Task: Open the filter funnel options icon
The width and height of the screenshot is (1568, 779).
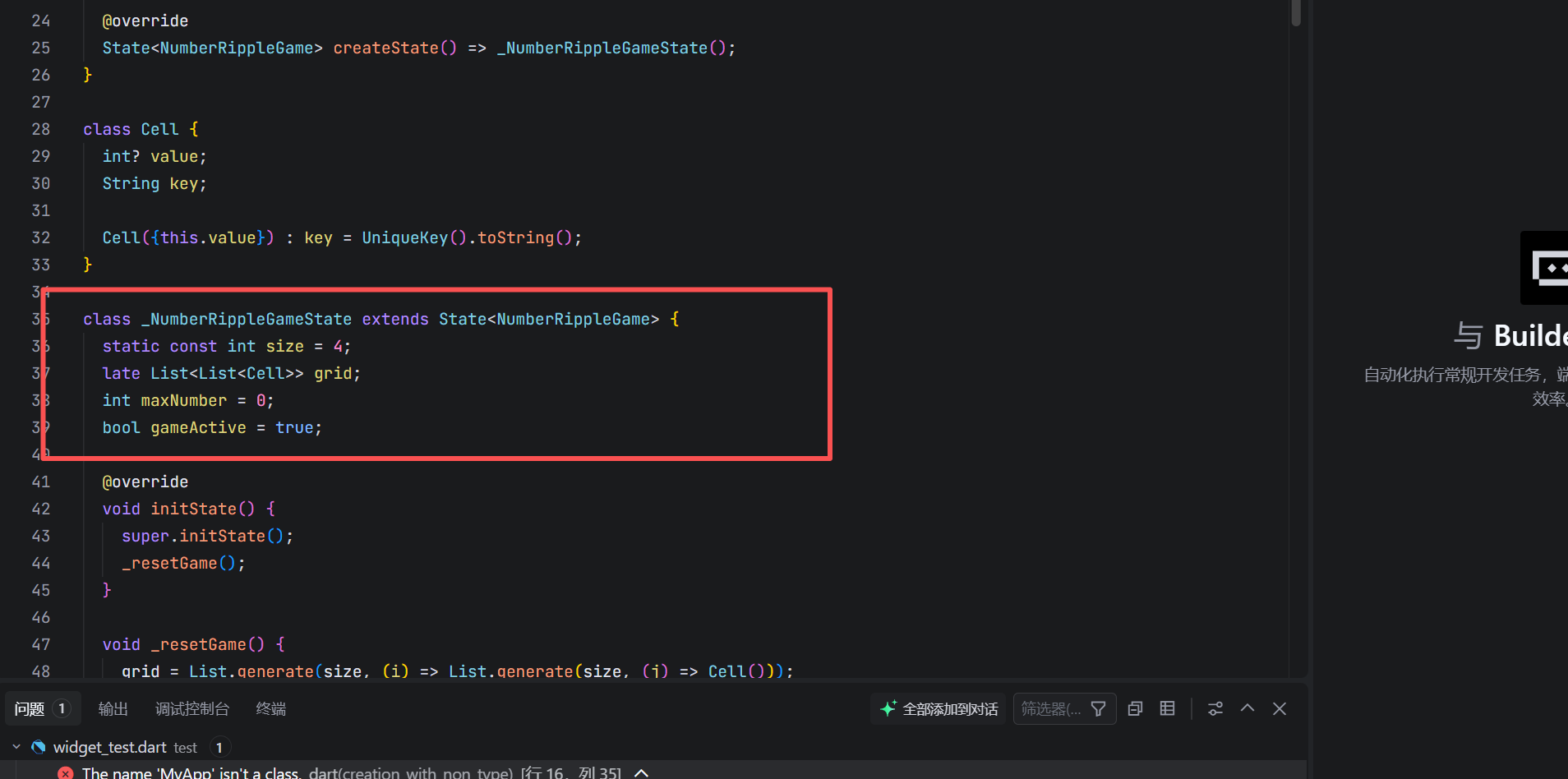Action: (1099, 709)
